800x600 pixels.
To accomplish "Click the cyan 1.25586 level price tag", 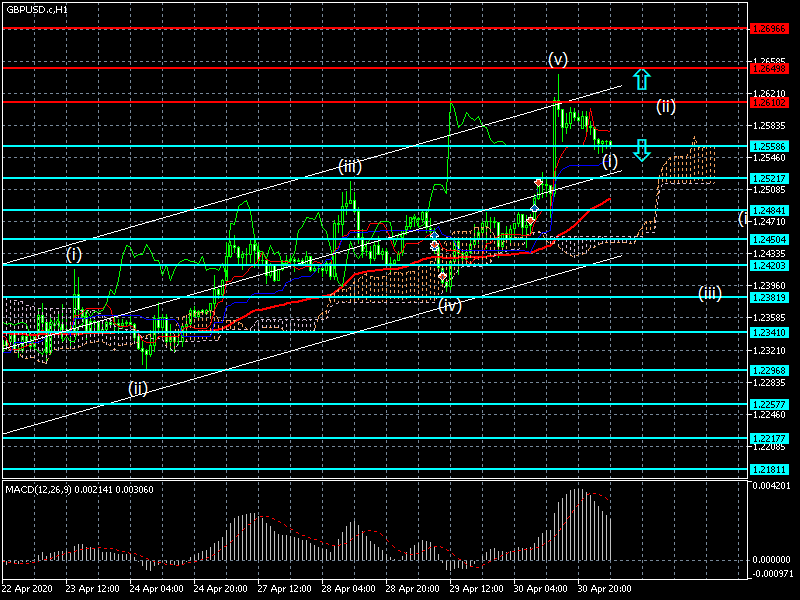I will tap(769, 146).
